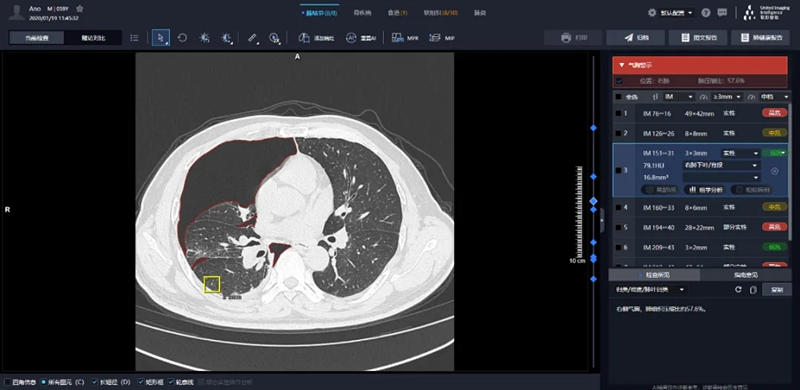Open the ≥3mm size filter dropdown
The height and width of the screenshot is (390, 800).
point(727,97)
